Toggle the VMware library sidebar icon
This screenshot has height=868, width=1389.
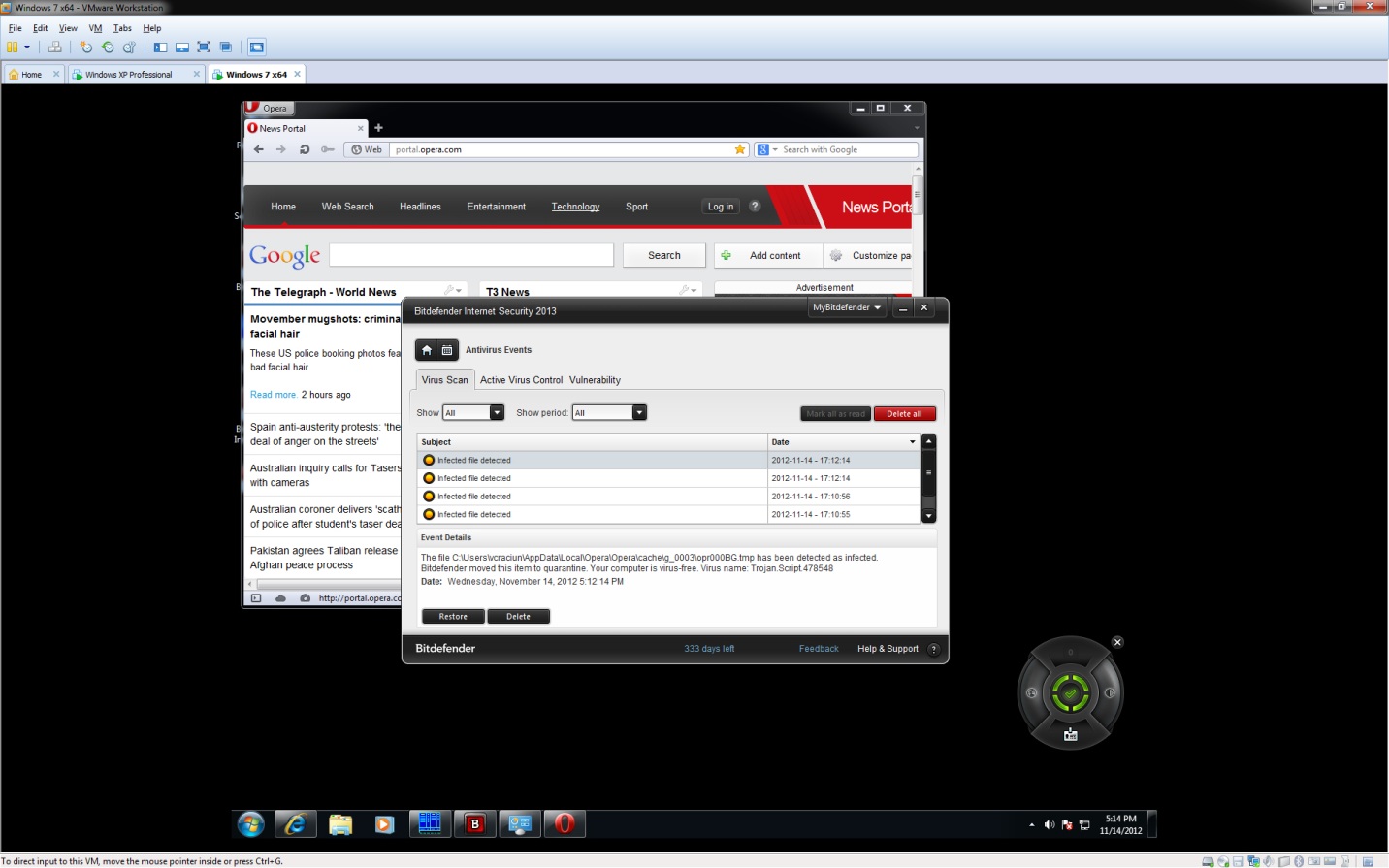click(x=161, y=47)
